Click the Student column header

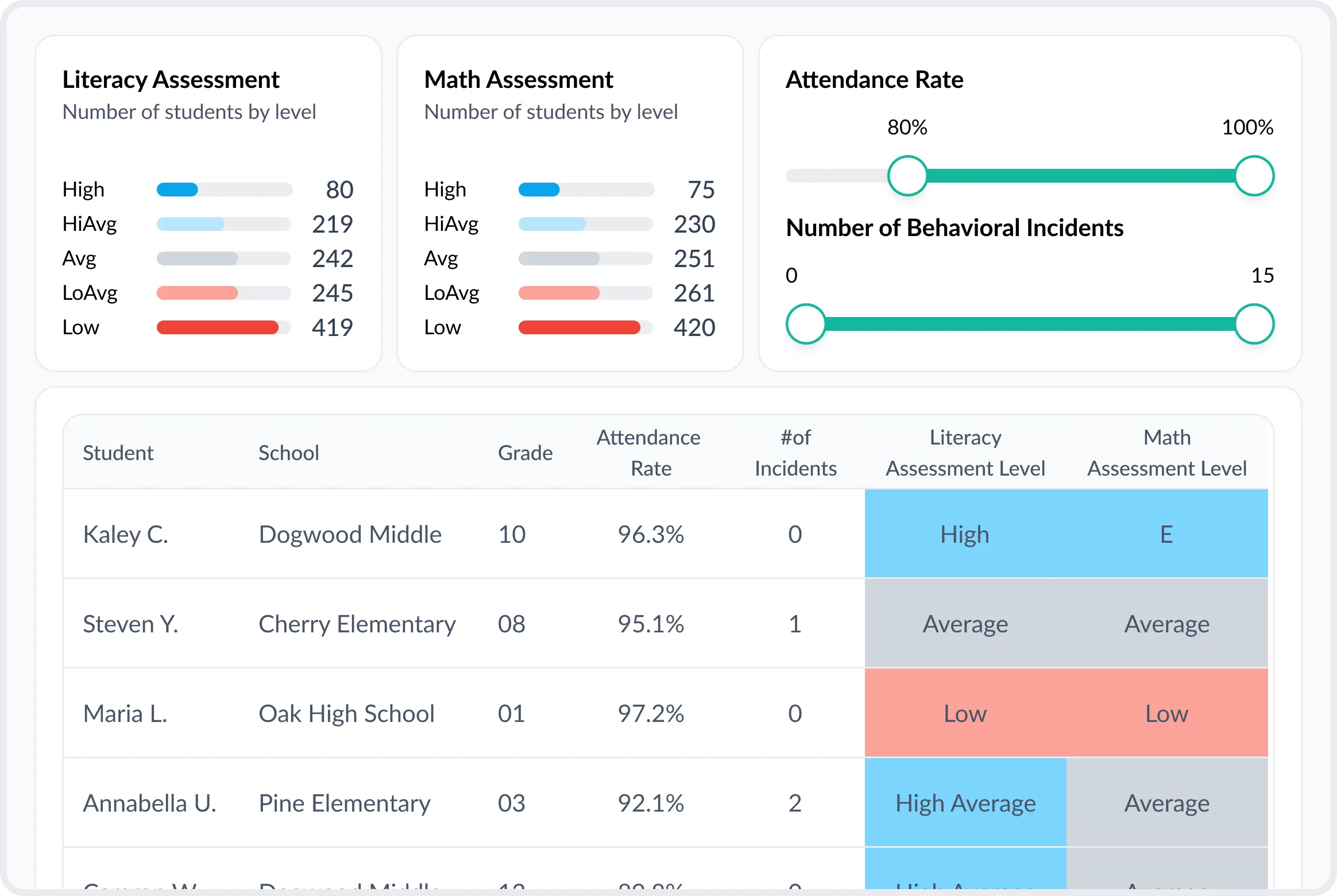(x=118, y=453)
